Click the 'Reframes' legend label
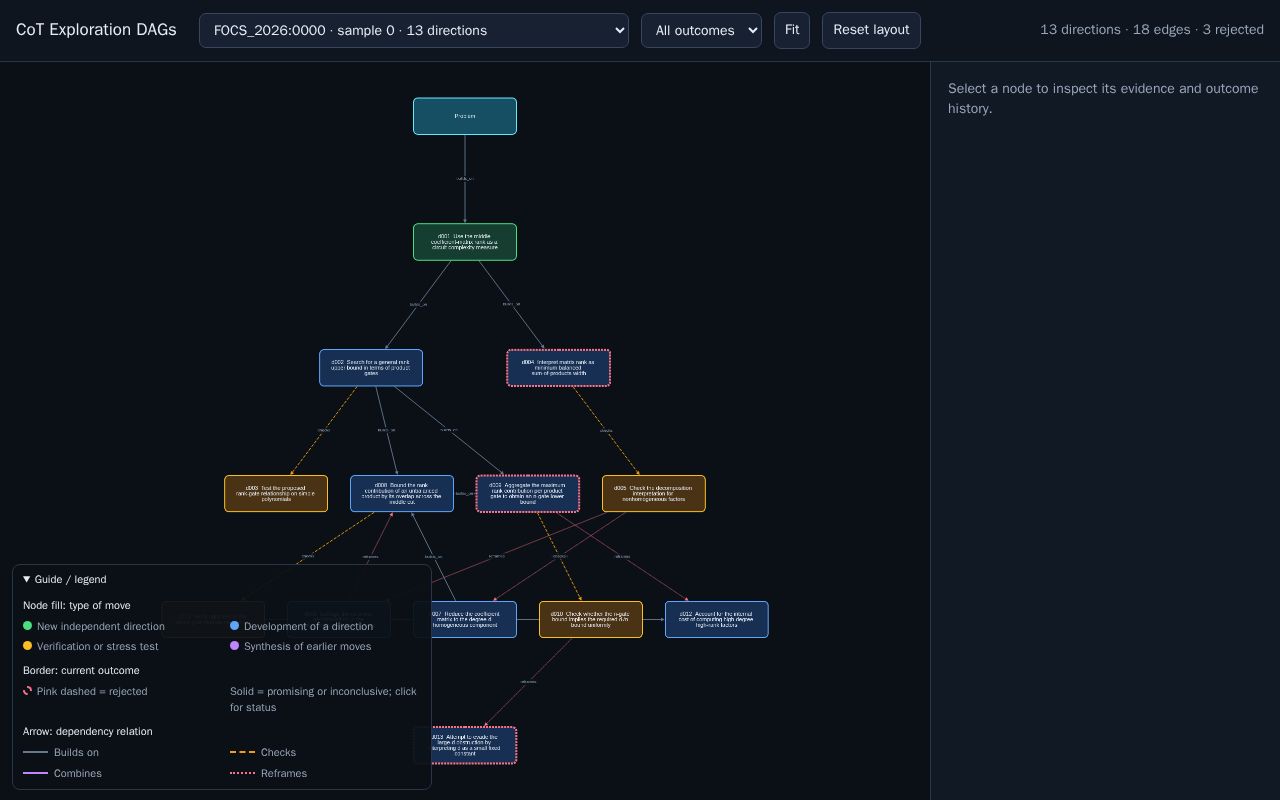 (x=284, y=773)
